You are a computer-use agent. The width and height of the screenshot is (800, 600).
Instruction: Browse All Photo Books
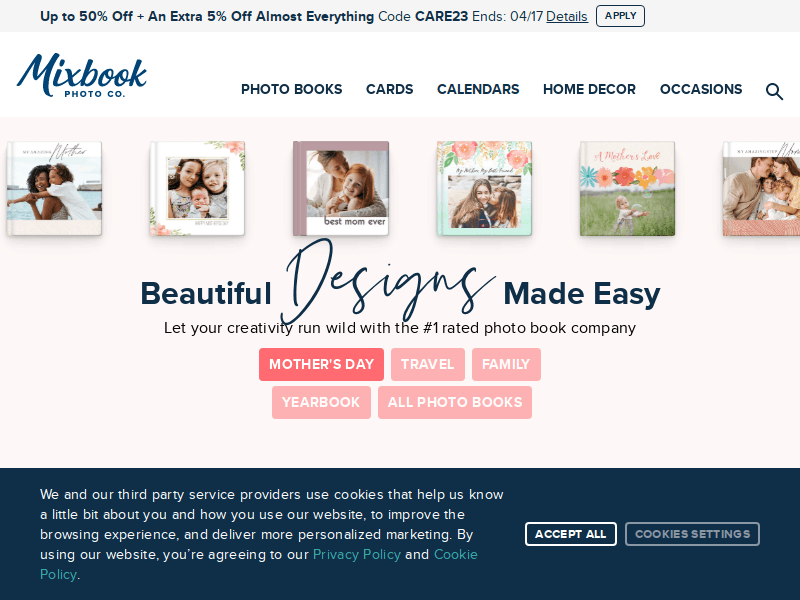455,403
